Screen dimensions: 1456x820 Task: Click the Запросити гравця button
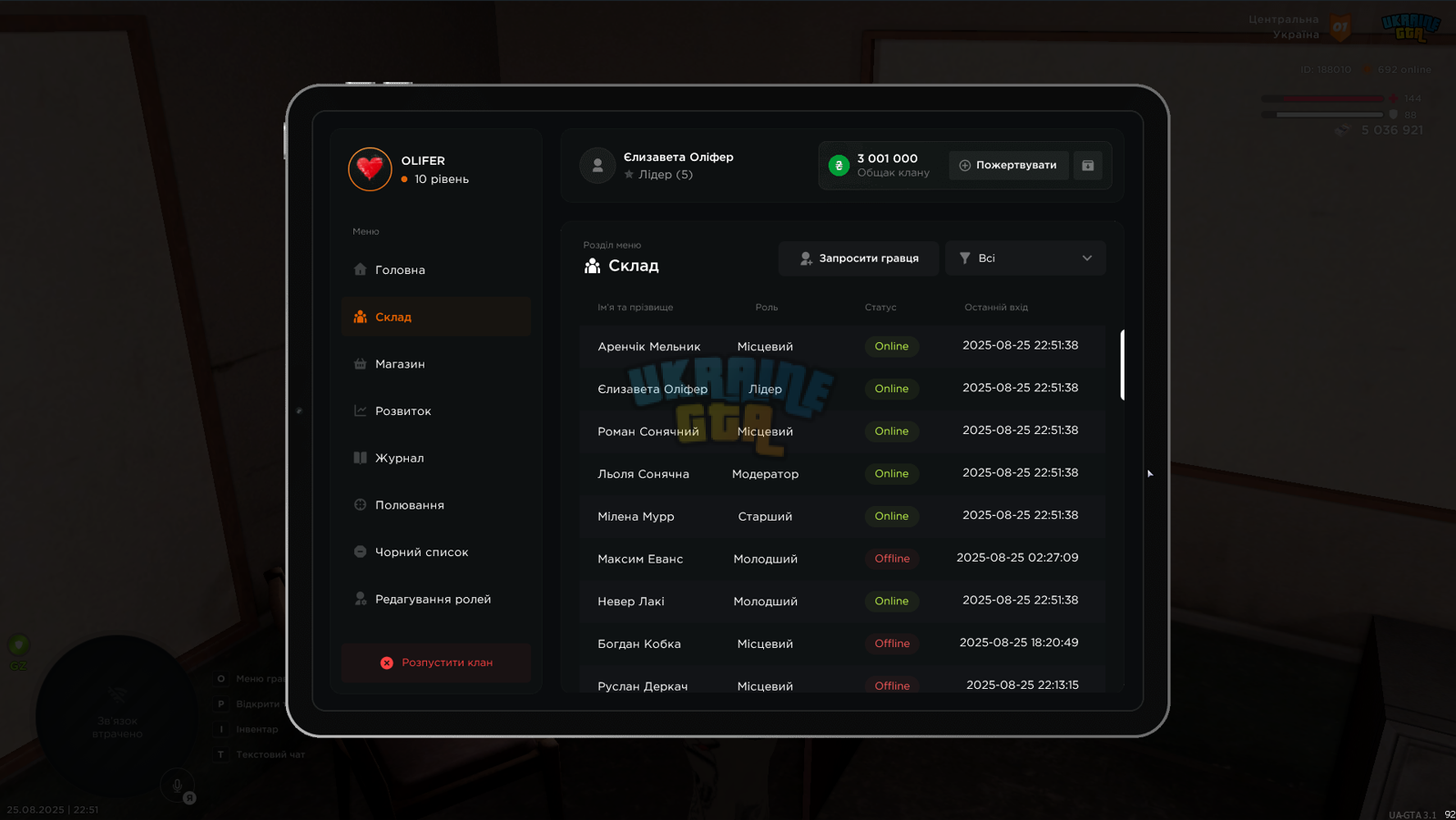click(x=859, y=258)
